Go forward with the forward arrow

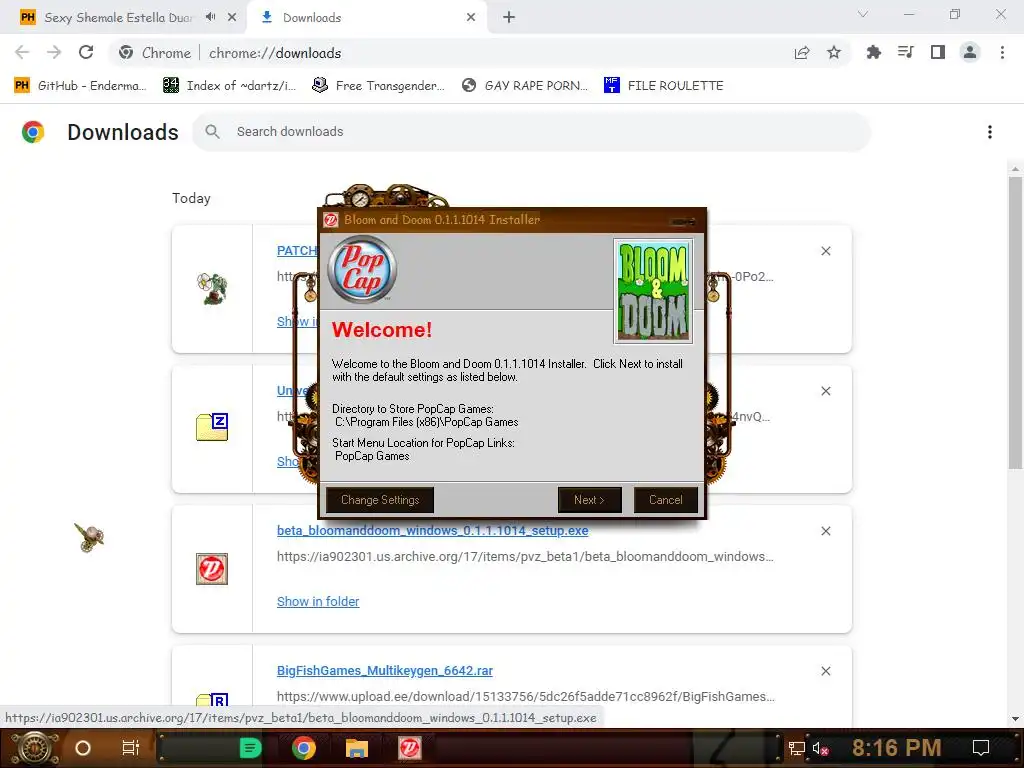pyautogui.click(x=54, y=52)
